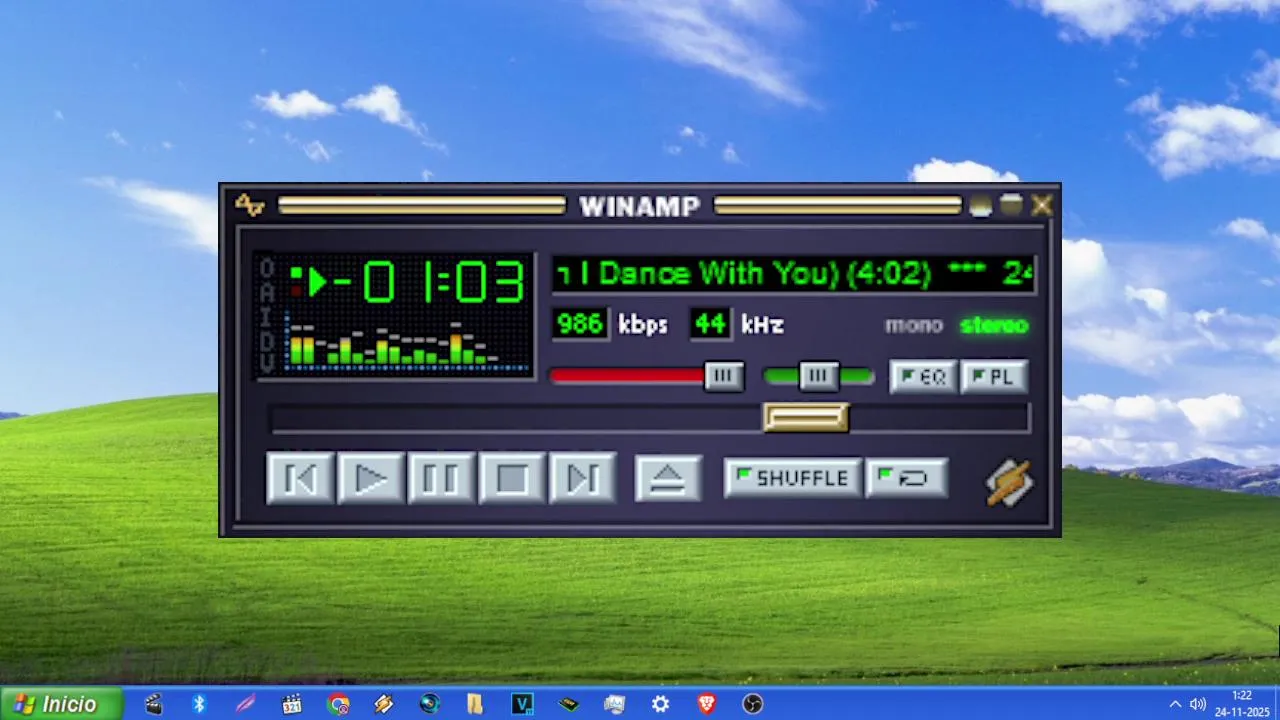Open the image viewer icon in taskbar

(614, 704)
